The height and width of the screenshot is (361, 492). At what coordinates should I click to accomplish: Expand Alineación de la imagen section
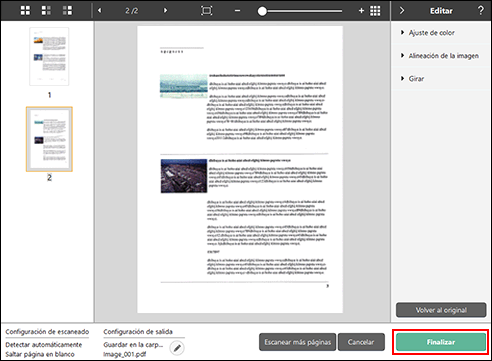coord(441,56)
